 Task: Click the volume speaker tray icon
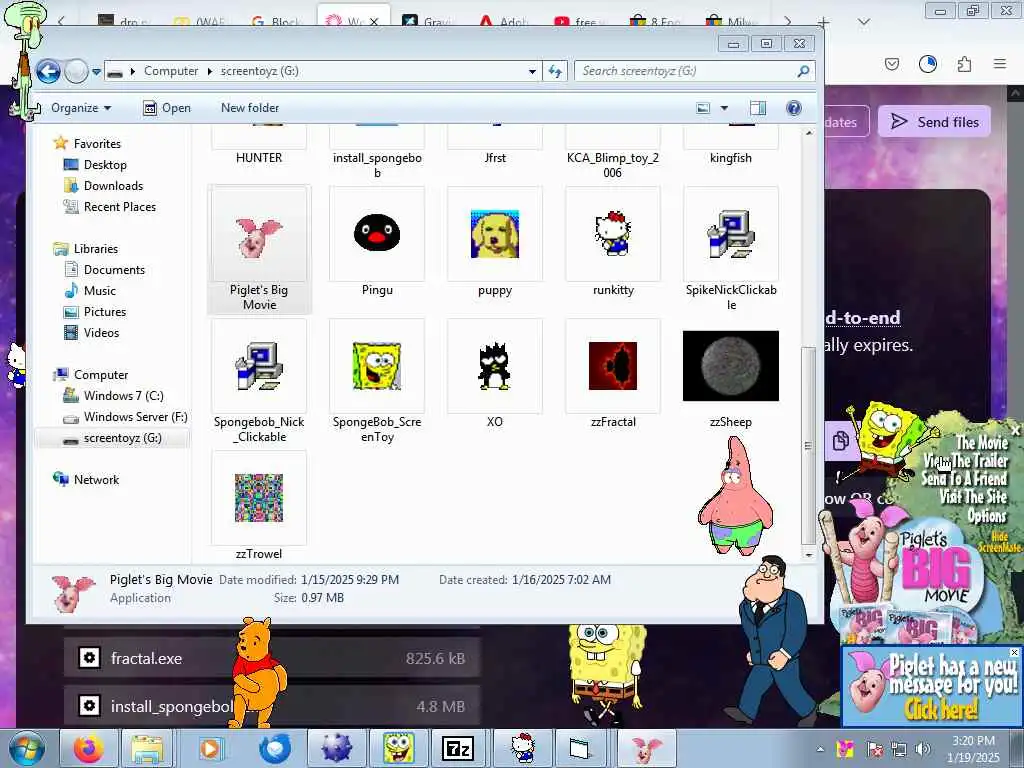click(922, 749)
